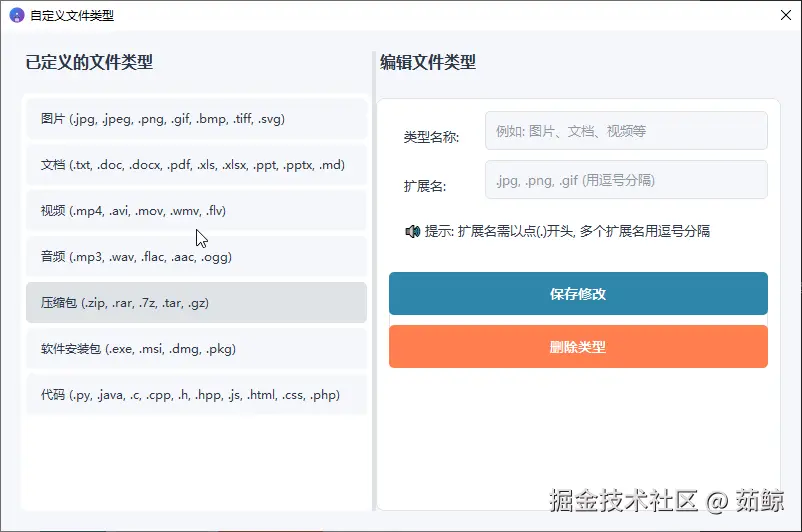Click the app icon in title bar
Viewport: 802px width, 532px height.
pyautogui.click(x=17, y=15)
